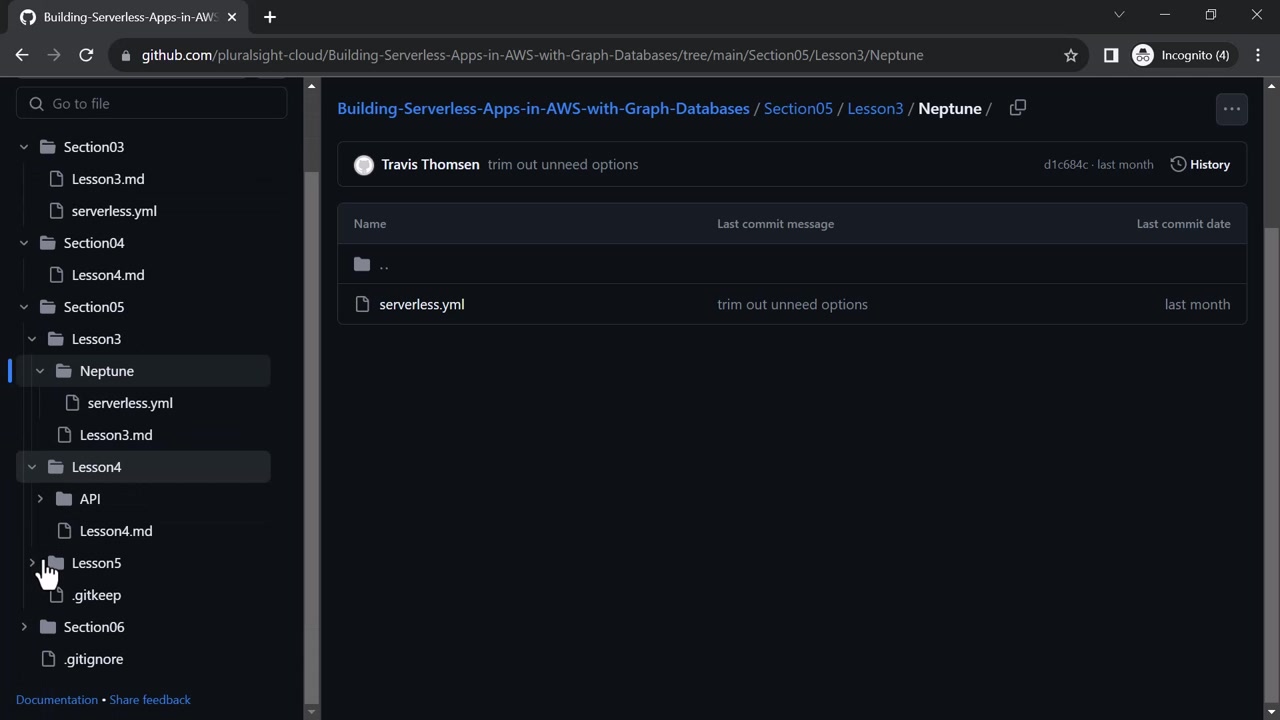The width and height of the screenshot is (1280, 720).
Task: Click Travis Thomsen's avatar
Action: point(364,165)
